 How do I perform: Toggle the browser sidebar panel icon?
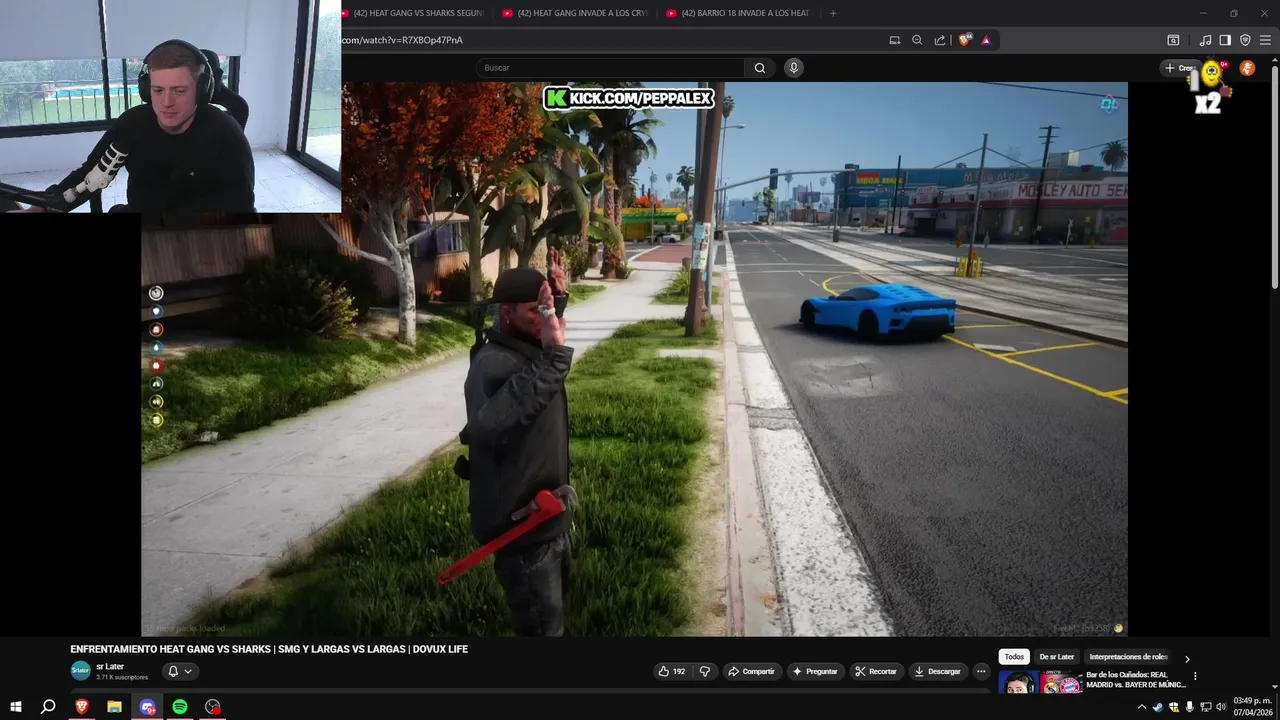click(x=1225, y=40)
